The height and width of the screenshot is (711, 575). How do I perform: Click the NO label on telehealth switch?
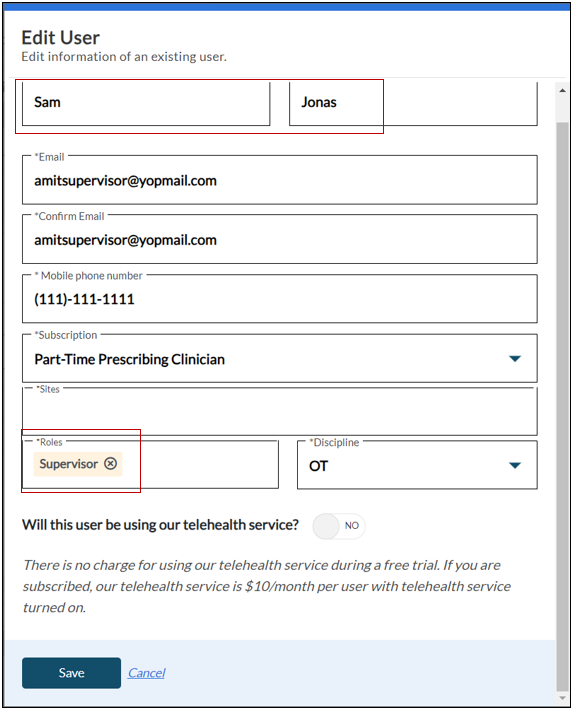pos(351,526)
